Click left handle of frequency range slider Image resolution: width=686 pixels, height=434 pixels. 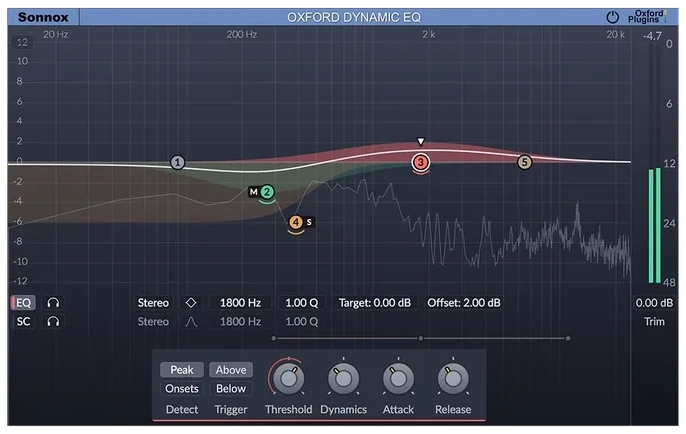tap(274, 338)
